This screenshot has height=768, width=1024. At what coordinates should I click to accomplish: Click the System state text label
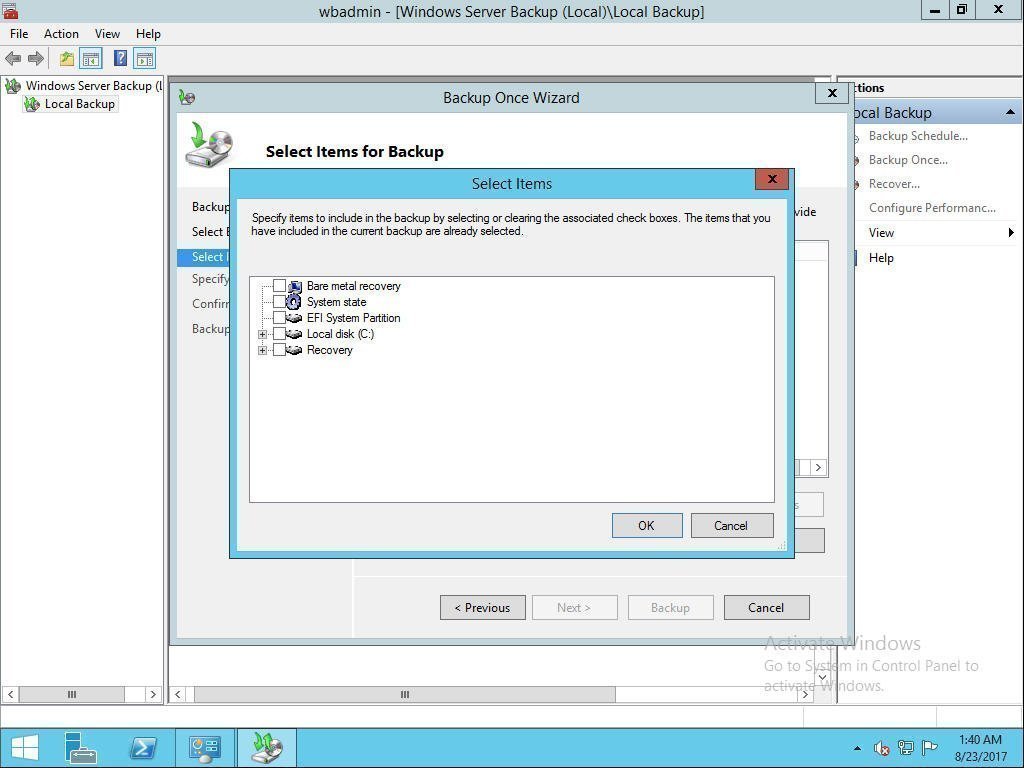click(336, 302)
